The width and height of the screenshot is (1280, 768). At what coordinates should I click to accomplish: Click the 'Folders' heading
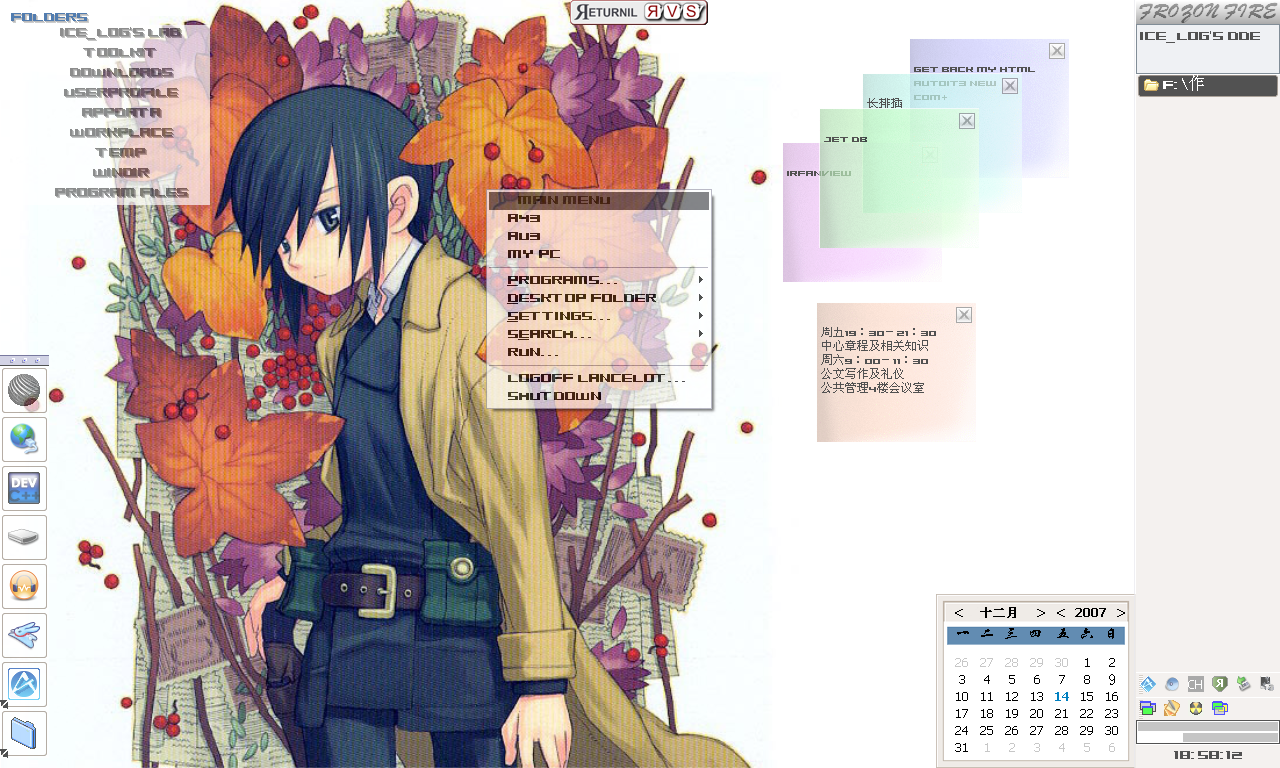pos(49,17)
